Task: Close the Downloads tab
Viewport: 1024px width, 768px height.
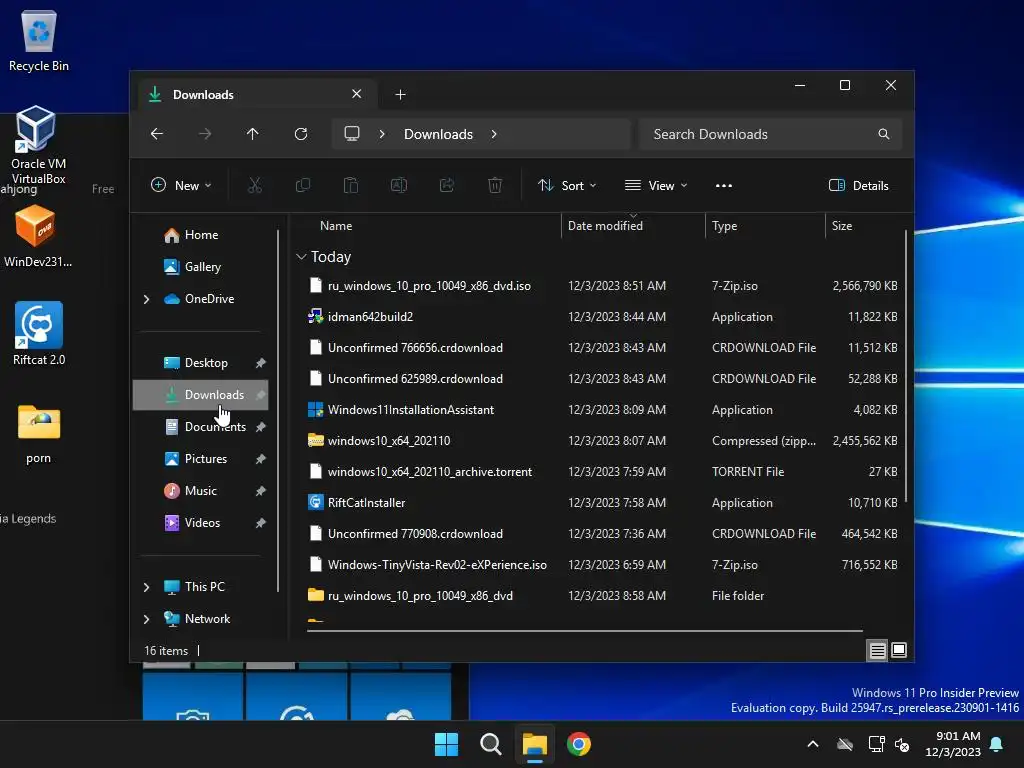Action: (x=357, y=94)
